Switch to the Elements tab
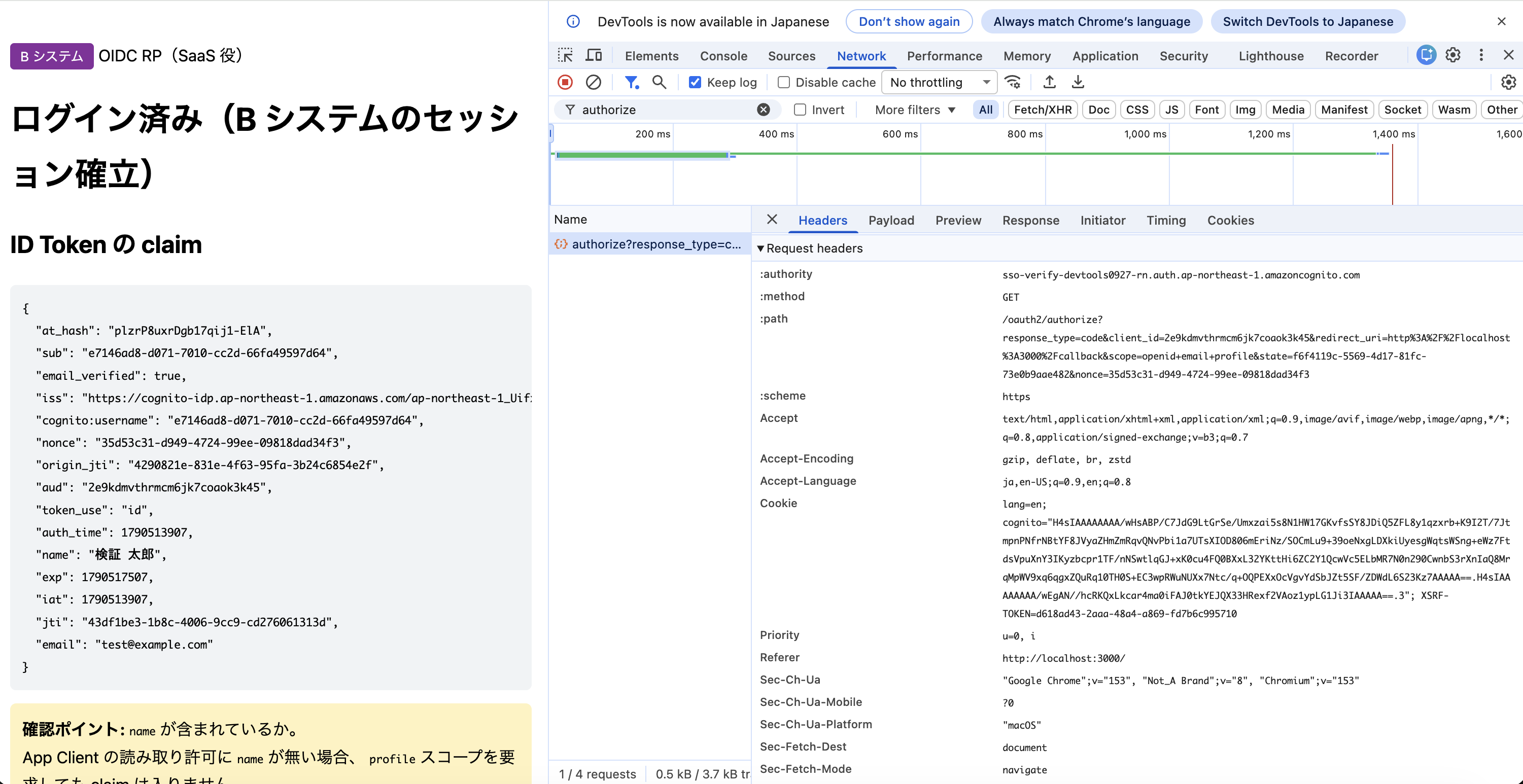The width and height of the screenshot is (1523, 784). 651,56
